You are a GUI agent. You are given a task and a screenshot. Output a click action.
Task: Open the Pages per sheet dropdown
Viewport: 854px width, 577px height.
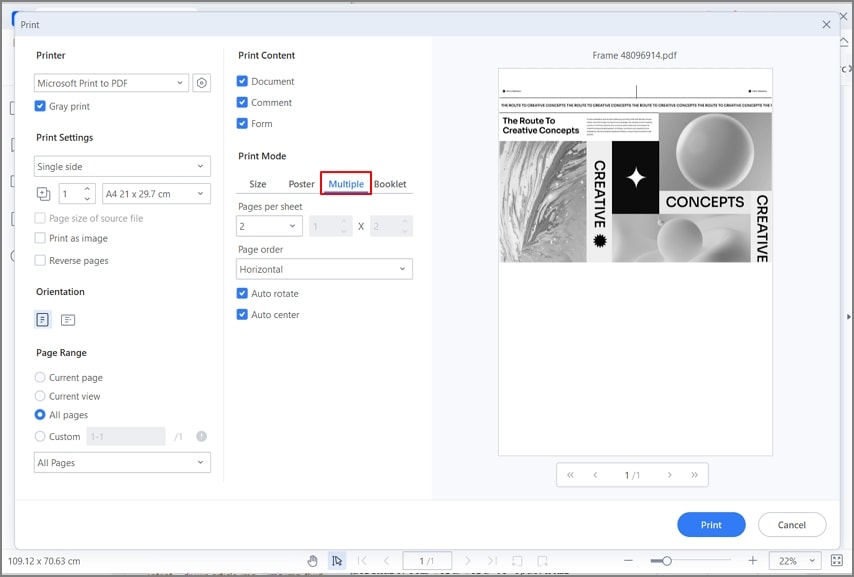point(269,226)
